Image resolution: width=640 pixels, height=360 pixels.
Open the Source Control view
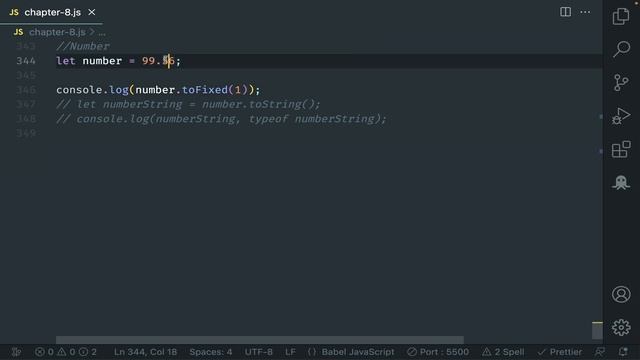[621, 82]
